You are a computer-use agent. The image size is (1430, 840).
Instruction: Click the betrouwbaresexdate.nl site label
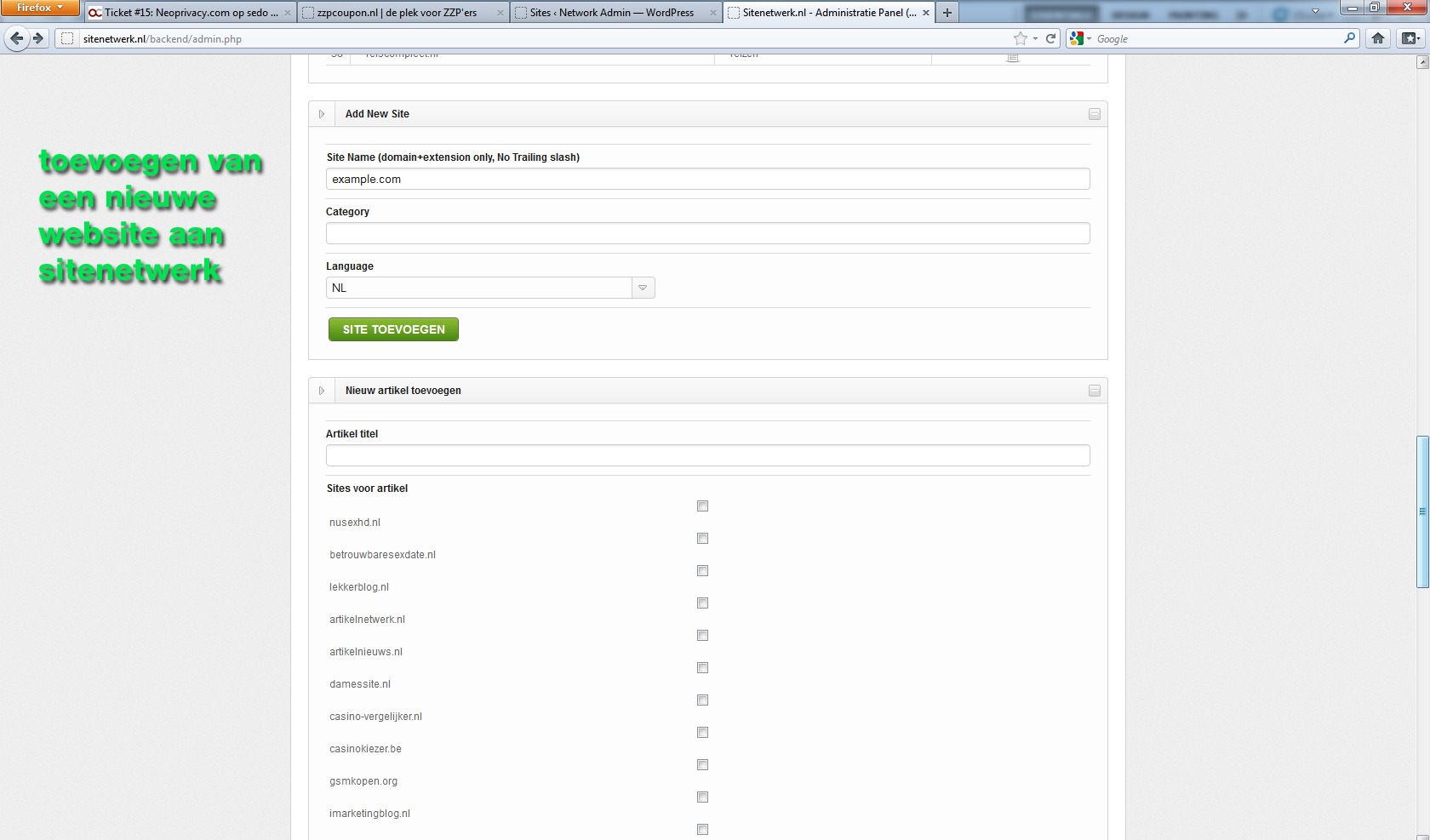click(x=382, y=555)
